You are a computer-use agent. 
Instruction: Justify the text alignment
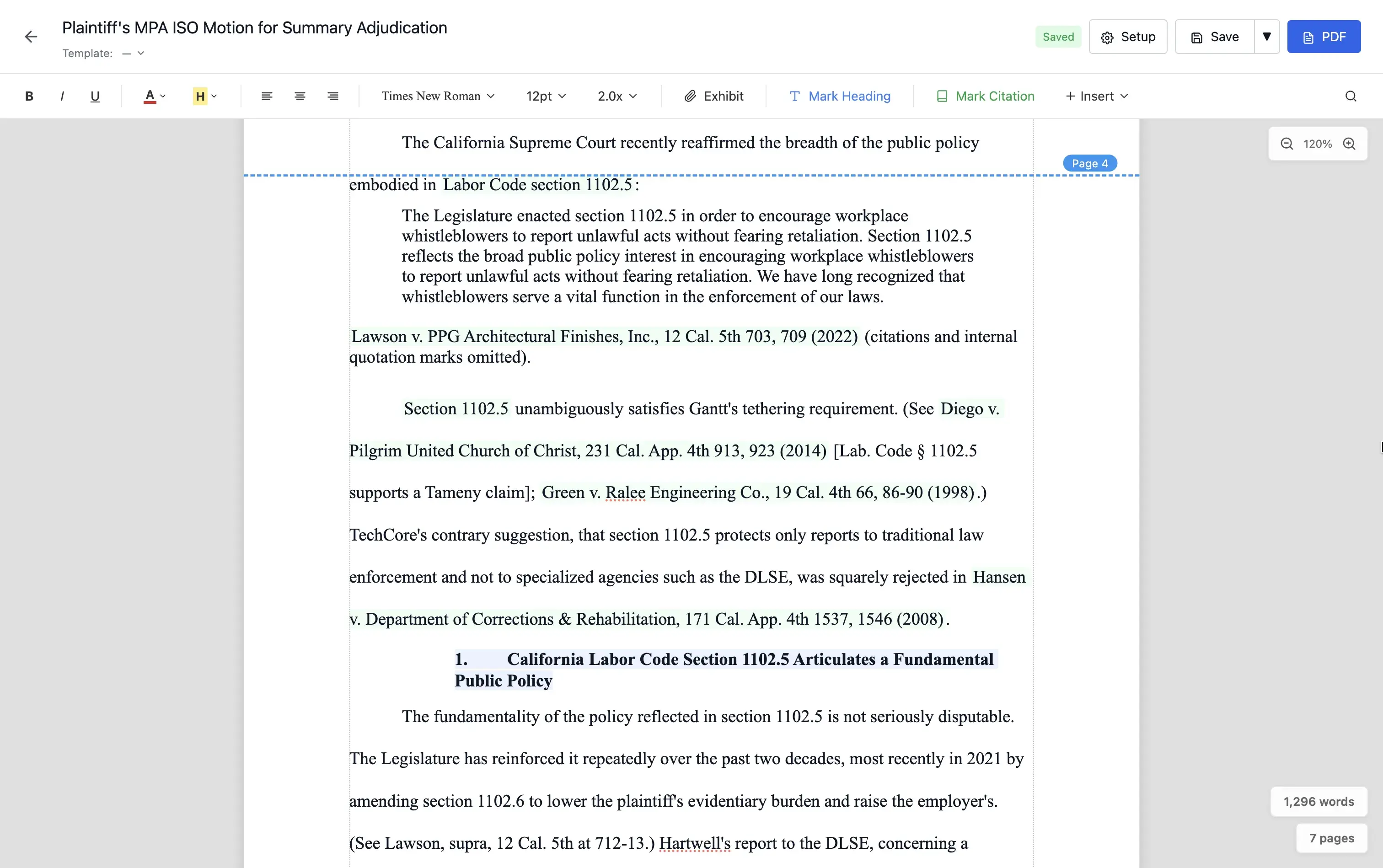[x=333, y=96]
